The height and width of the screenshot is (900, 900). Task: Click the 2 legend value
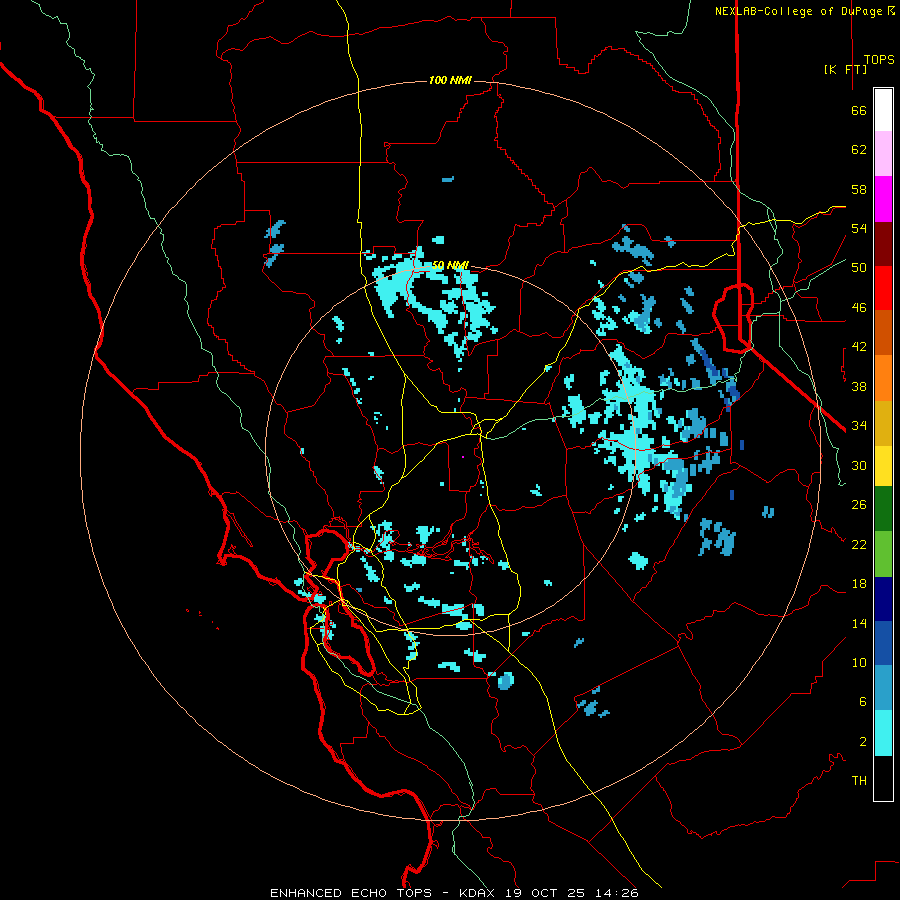click(x=863, y=742)
